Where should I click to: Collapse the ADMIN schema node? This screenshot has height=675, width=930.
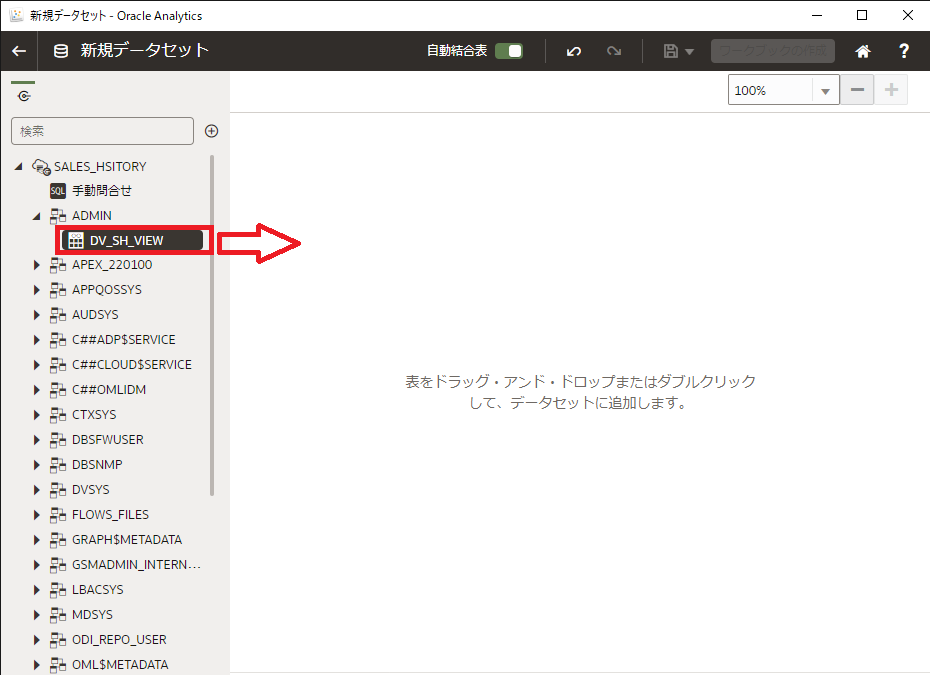(x=37, y=215)
